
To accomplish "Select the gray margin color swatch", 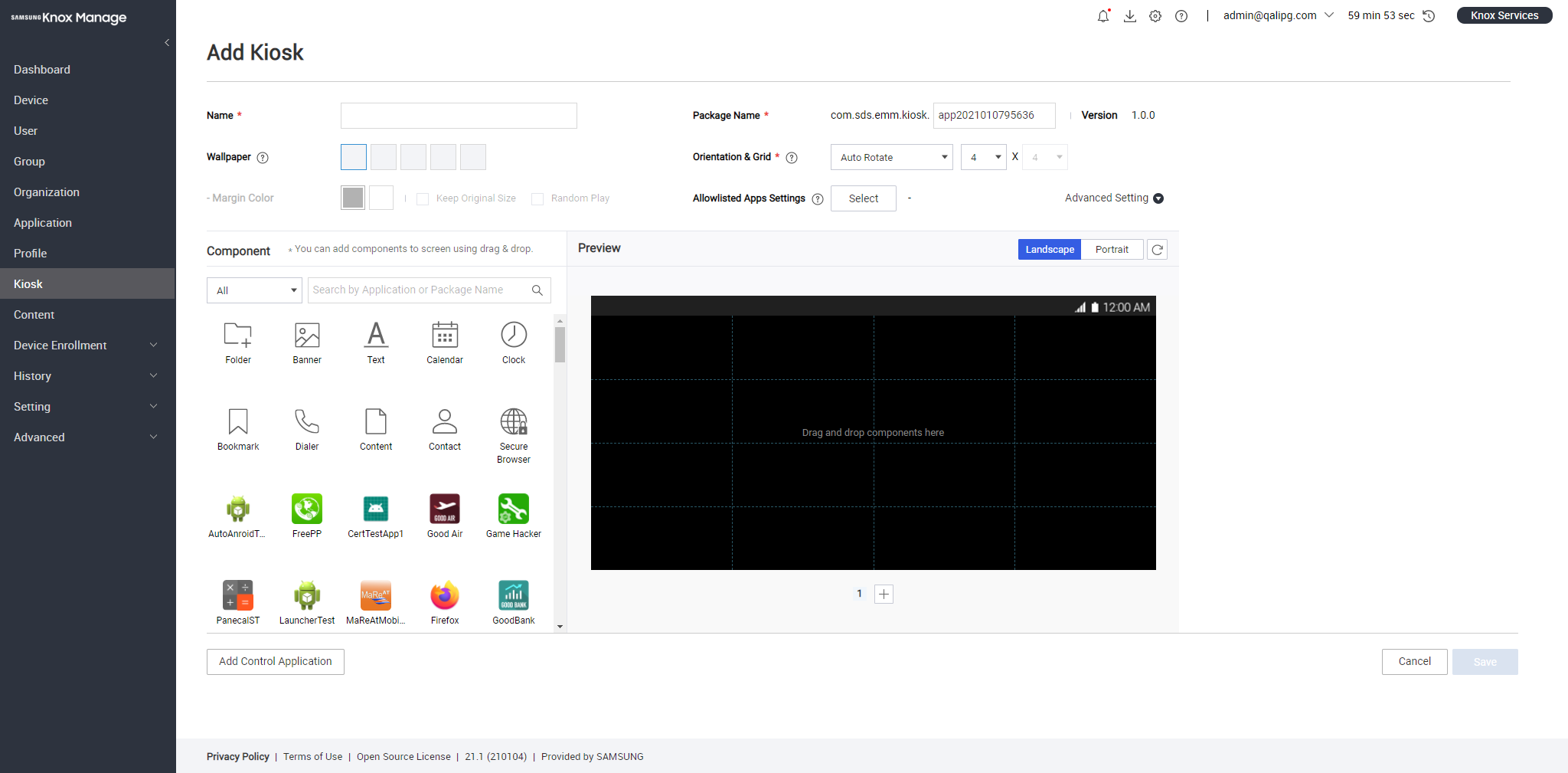I will [353, 198].
